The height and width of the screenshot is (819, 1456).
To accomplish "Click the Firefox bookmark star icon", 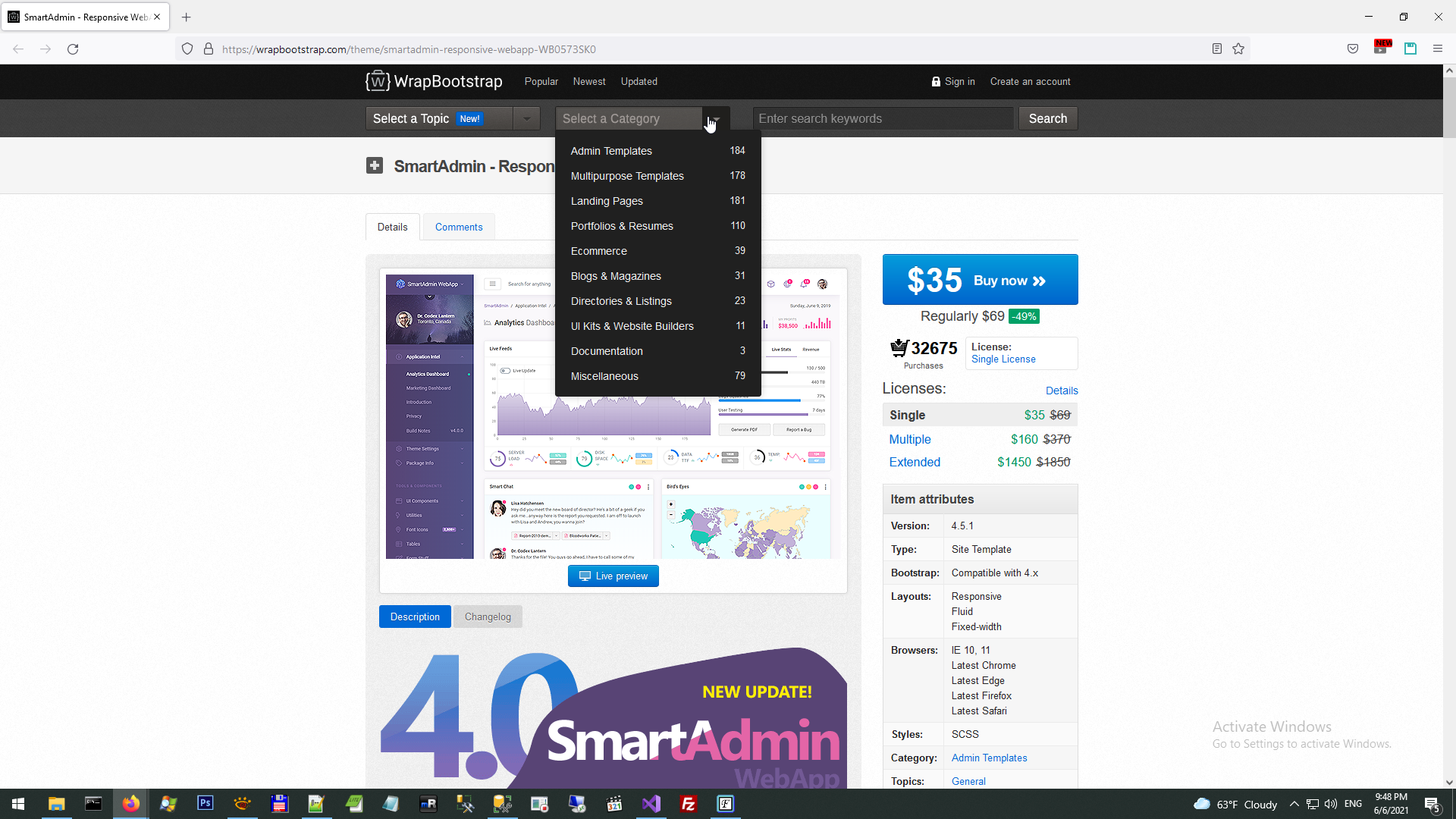I will click(1238, 49).
